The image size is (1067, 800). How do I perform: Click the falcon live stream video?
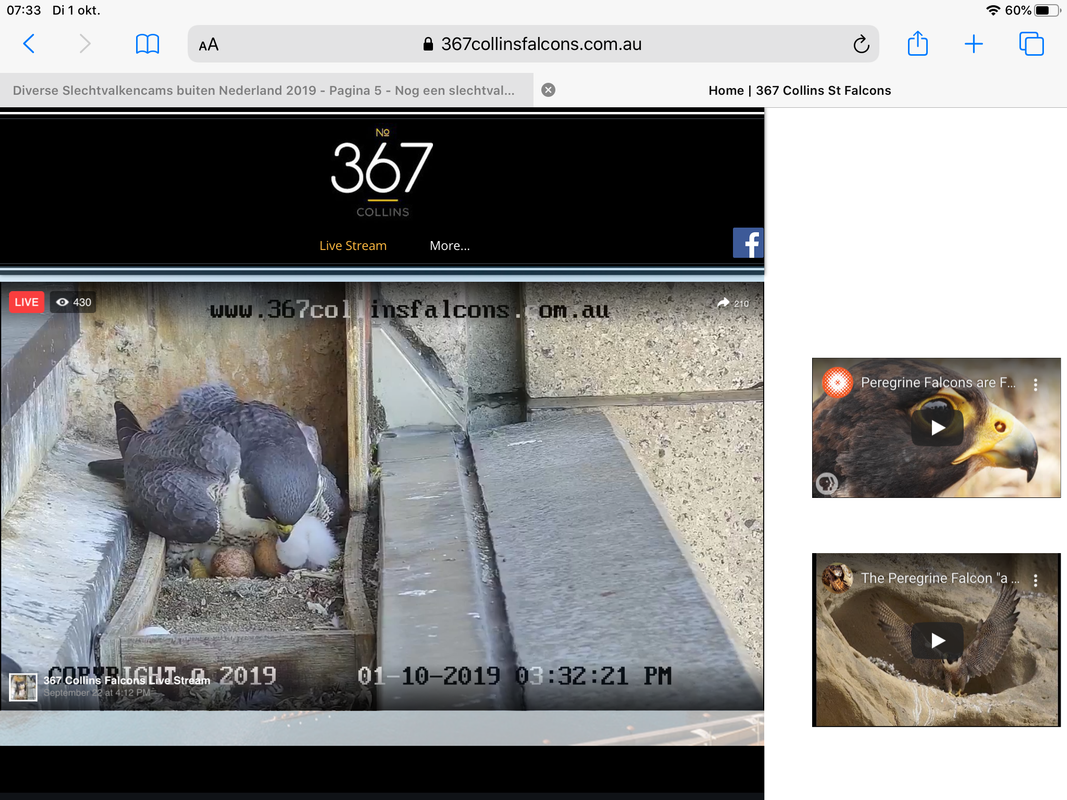[382, 497]
